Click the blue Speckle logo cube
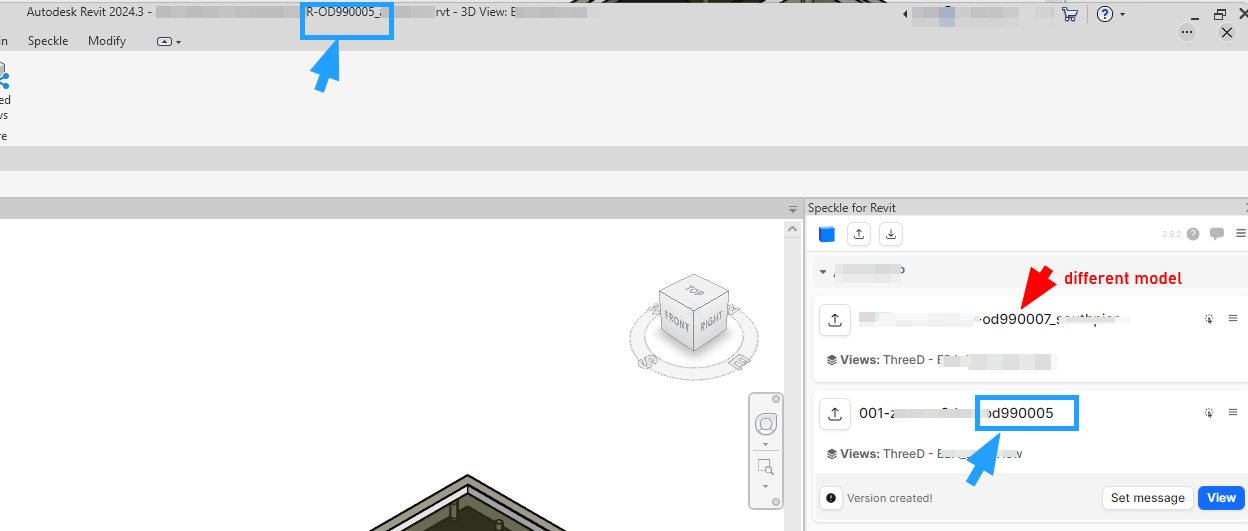This screenshot has width=1248, height=531. 826,234
